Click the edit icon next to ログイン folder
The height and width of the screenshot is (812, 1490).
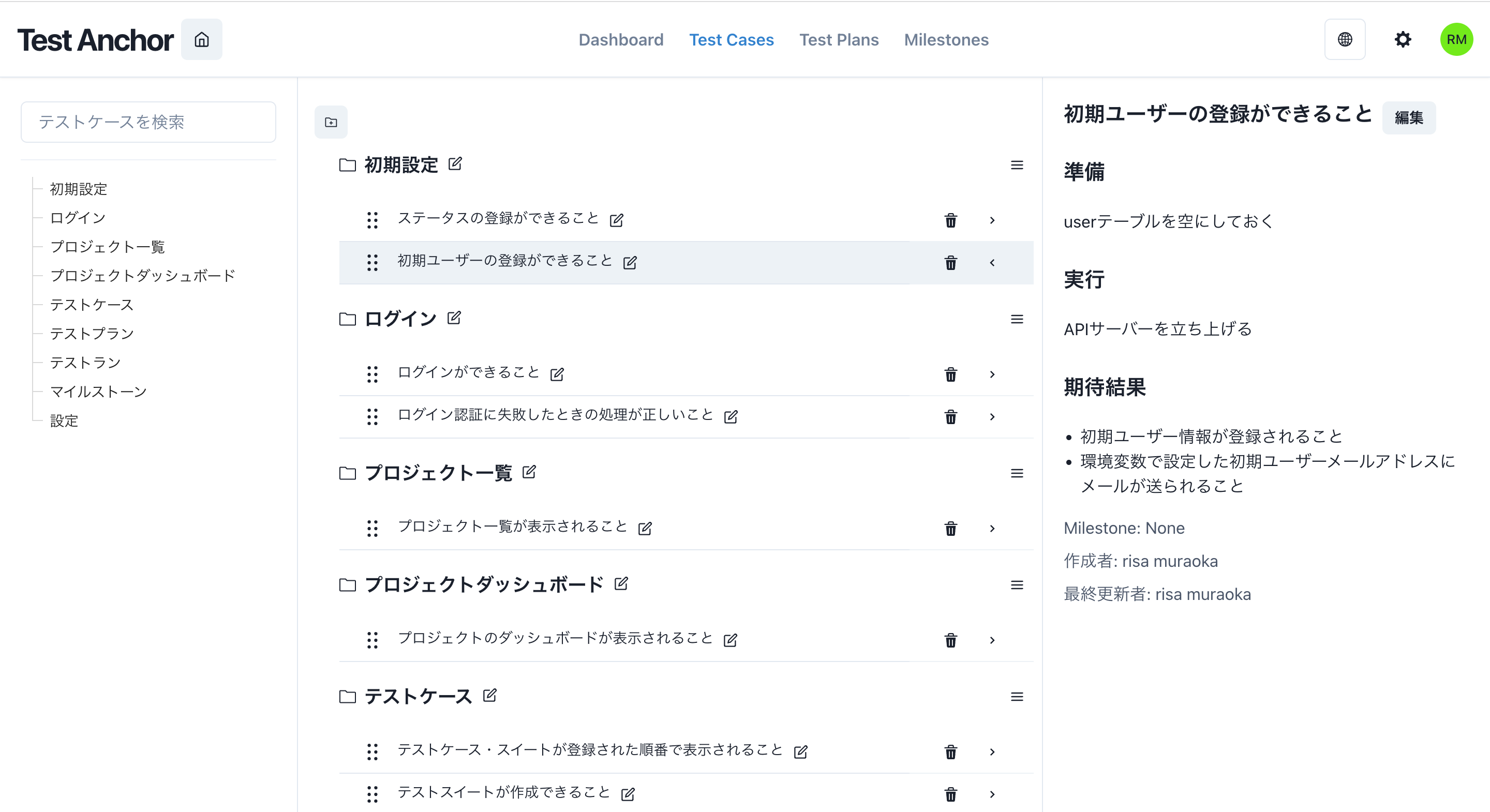coord(454,318)
